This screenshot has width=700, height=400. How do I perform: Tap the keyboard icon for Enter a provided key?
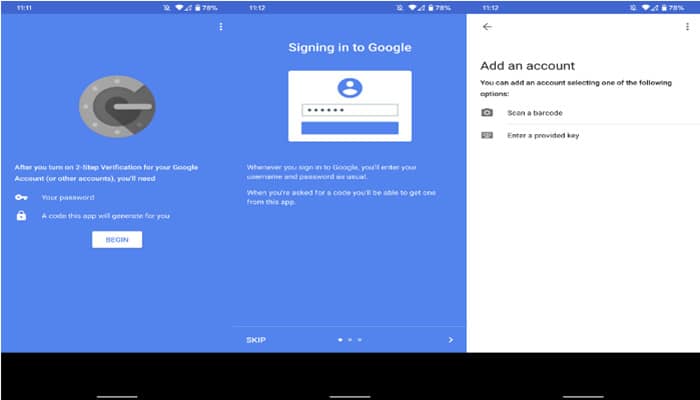(x=487, y=135)
